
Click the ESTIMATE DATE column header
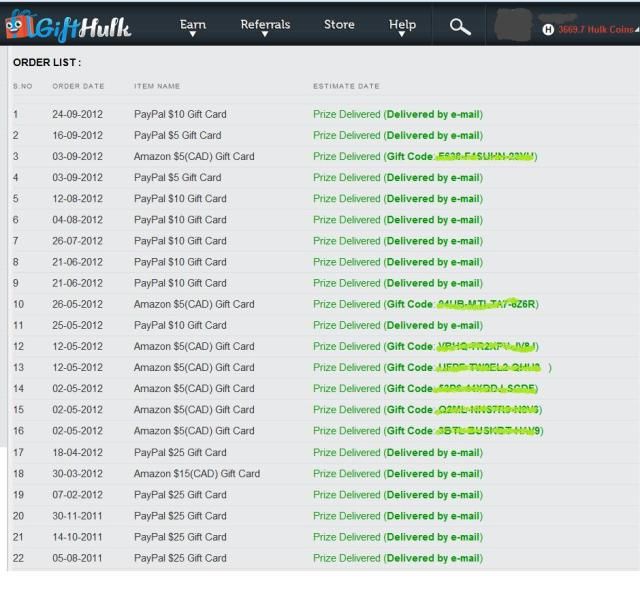point(346,86)
